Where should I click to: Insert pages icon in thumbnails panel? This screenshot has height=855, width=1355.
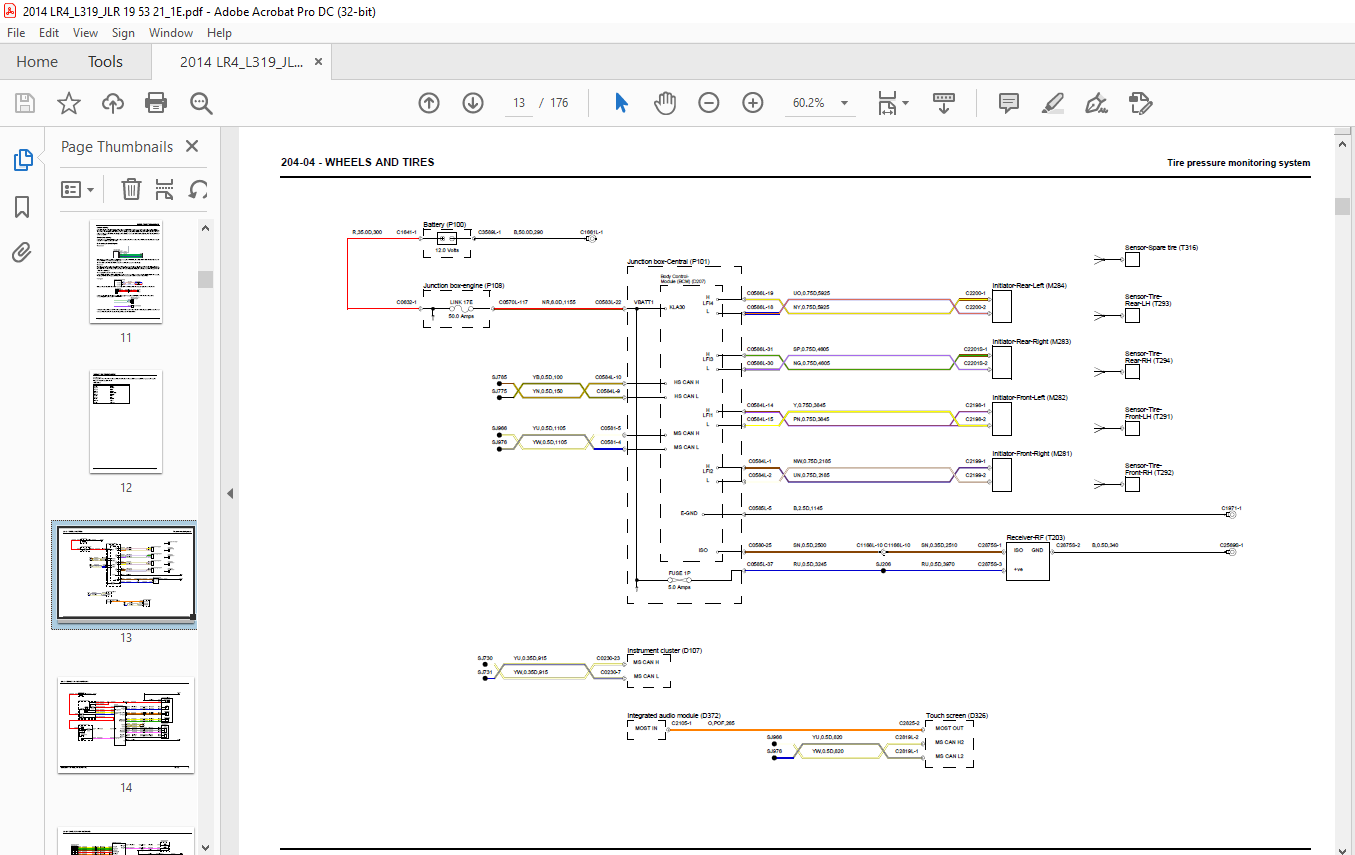click(165, 189)
